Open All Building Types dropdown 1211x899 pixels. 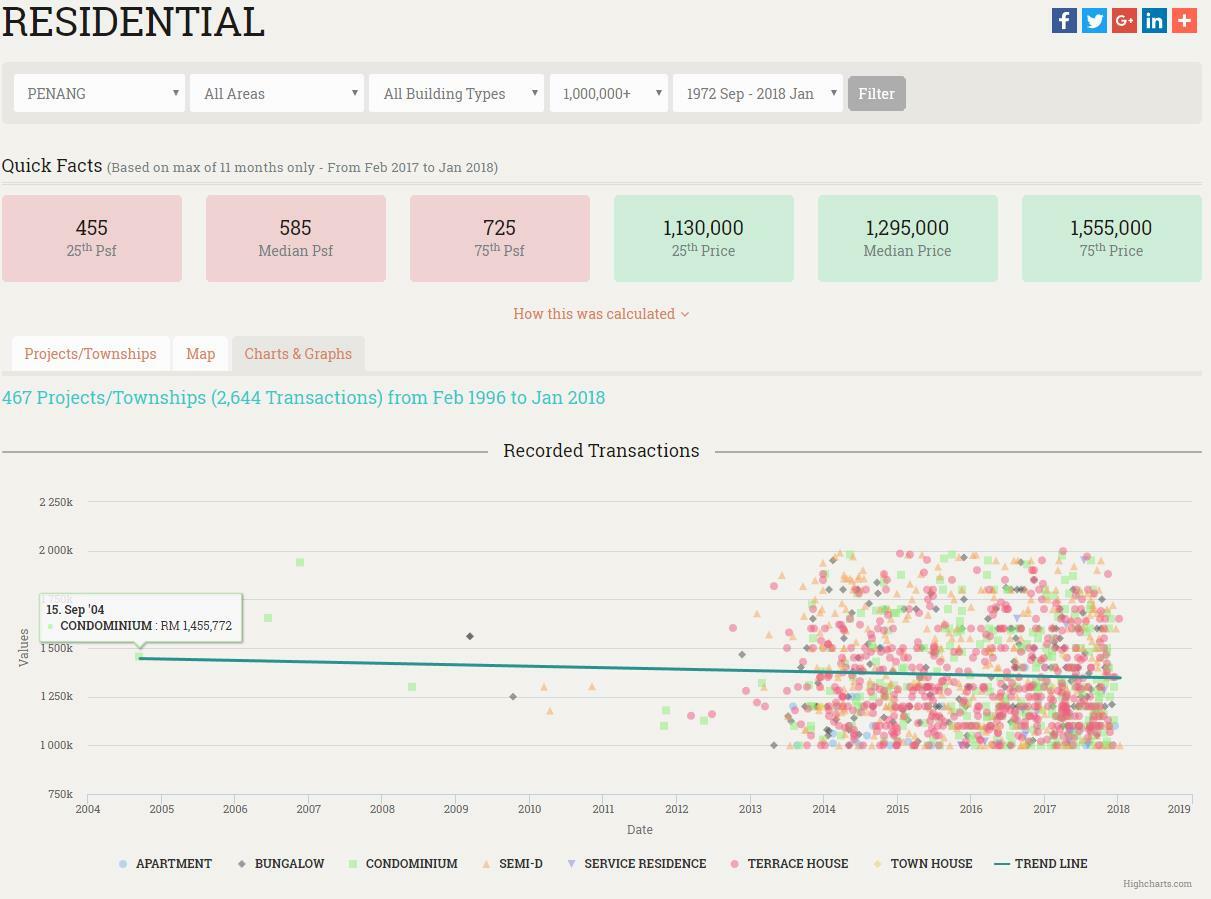click(x=457, y=93)
